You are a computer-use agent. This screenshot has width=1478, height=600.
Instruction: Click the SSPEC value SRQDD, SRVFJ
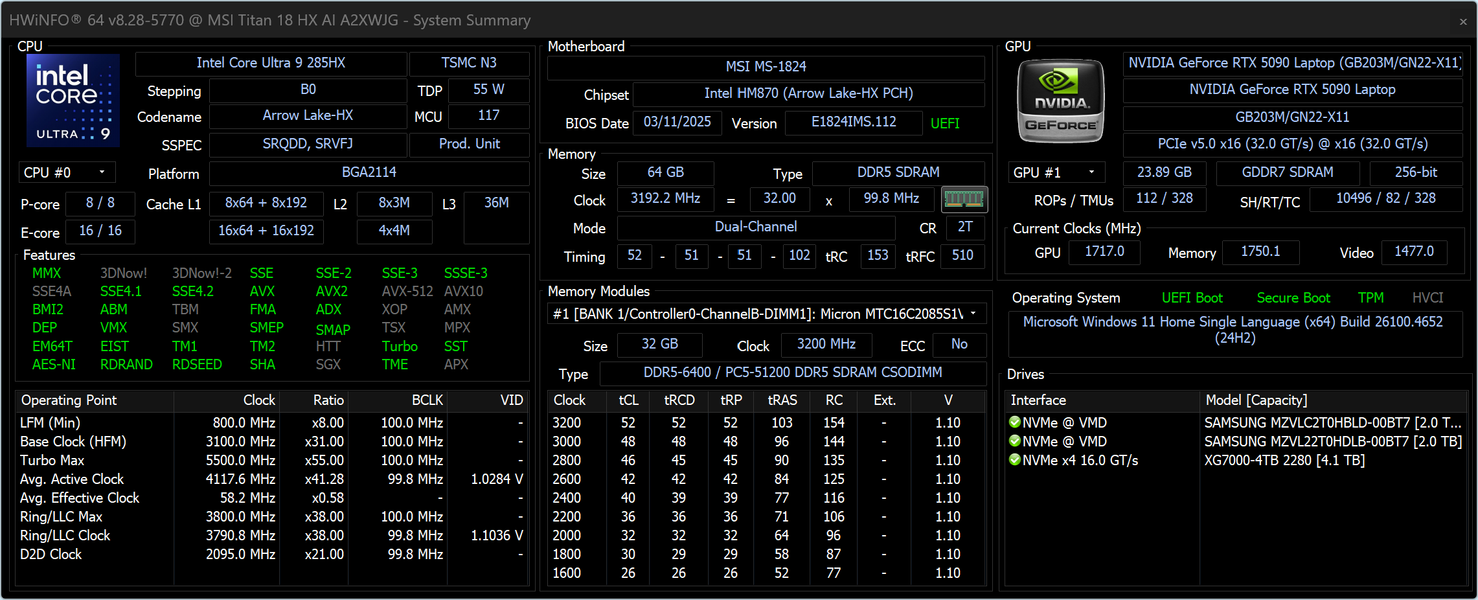point(308,144)
